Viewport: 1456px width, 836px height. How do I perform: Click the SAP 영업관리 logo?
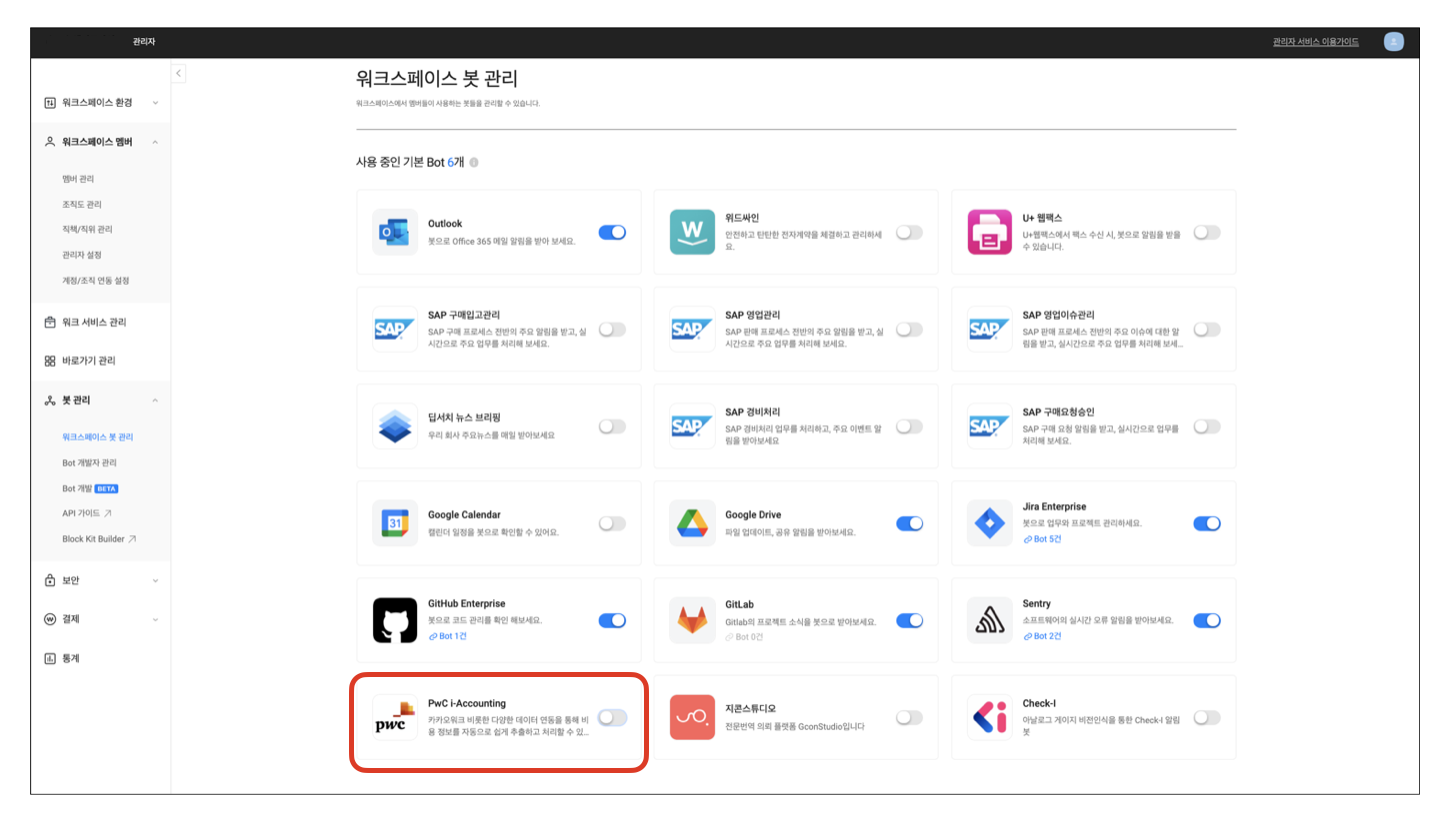point(692,329)
